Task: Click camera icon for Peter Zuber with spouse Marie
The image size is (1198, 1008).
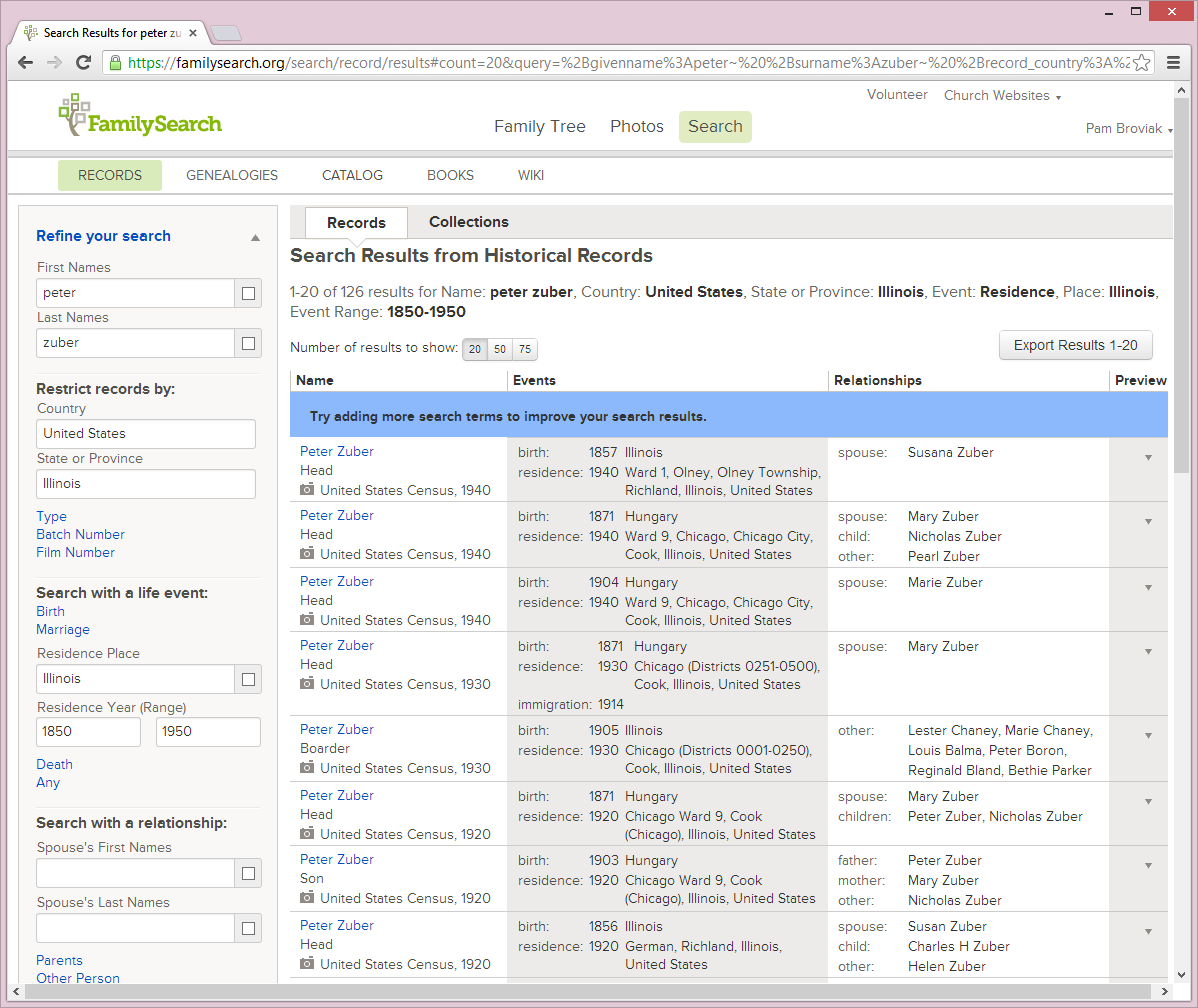Action: 307,619
